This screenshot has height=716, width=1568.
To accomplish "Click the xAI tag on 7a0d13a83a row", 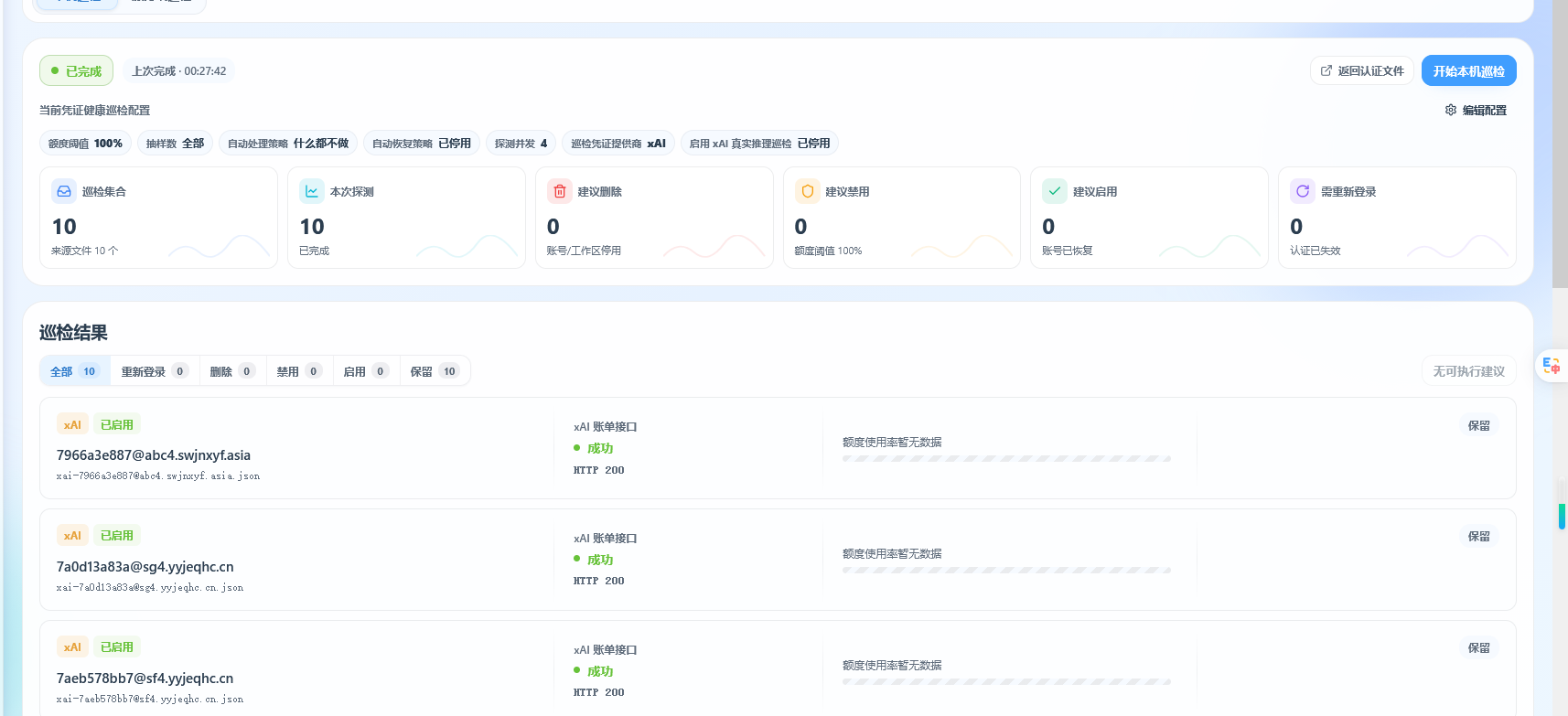I will click(x=72, y=536).
